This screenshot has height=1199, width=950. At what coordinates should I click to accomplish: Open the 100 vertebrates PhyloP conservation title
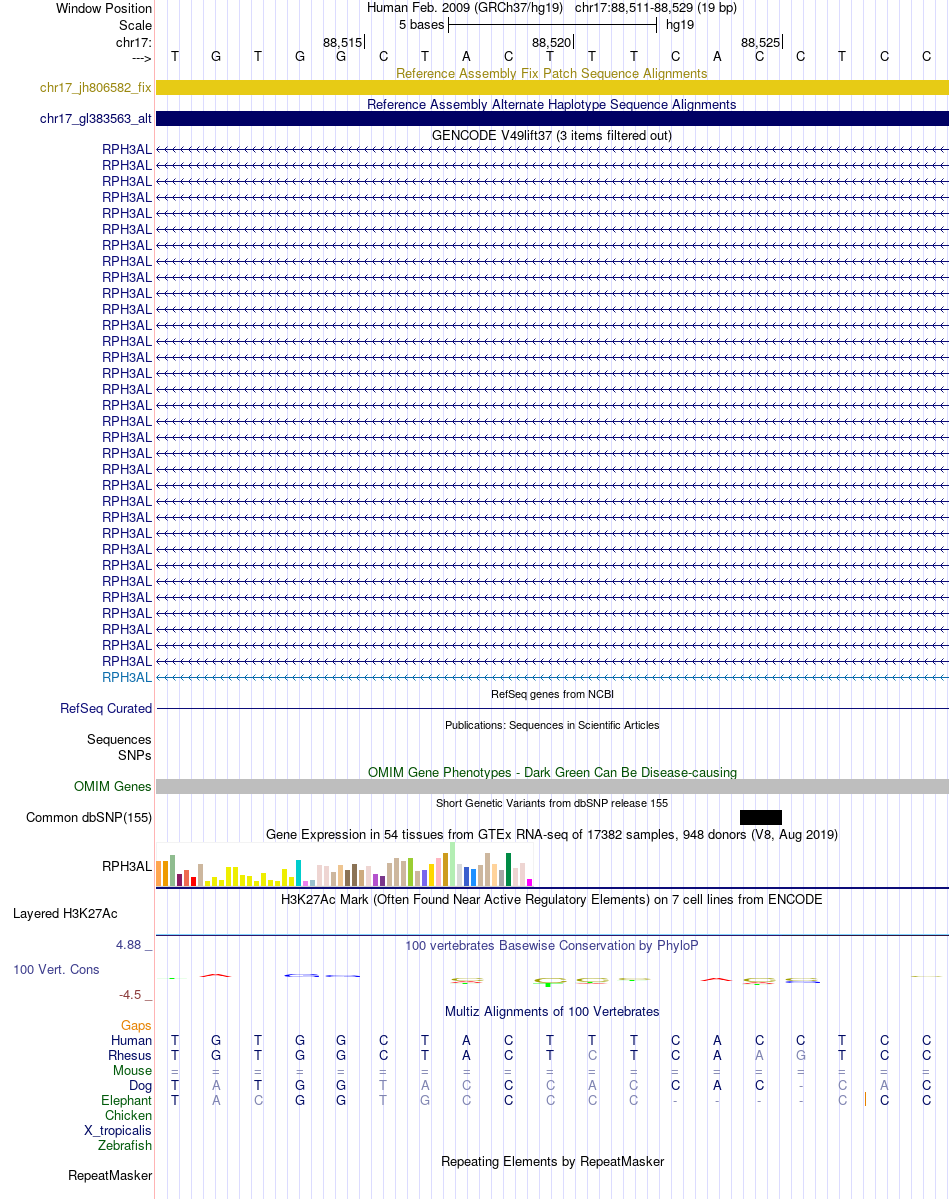tap(551, 946)
